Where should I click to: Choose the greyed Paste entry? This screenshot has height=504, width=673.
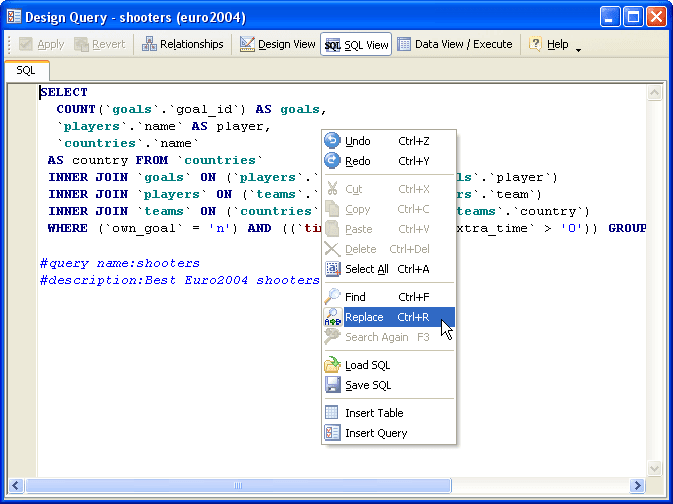[x=388, y=229]
